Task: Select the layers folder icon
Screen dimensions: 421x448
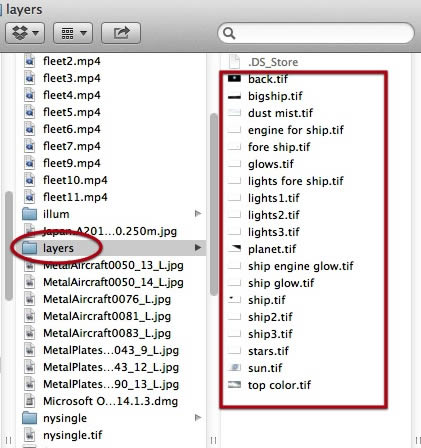Action: pos(30,248)
